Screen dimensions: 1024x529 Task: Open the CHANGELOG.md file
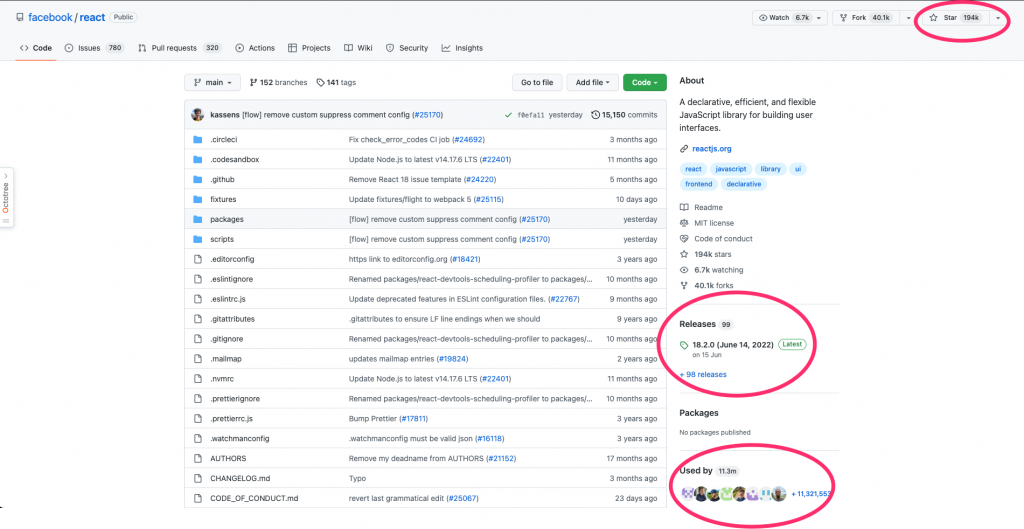tap(240, 478)
